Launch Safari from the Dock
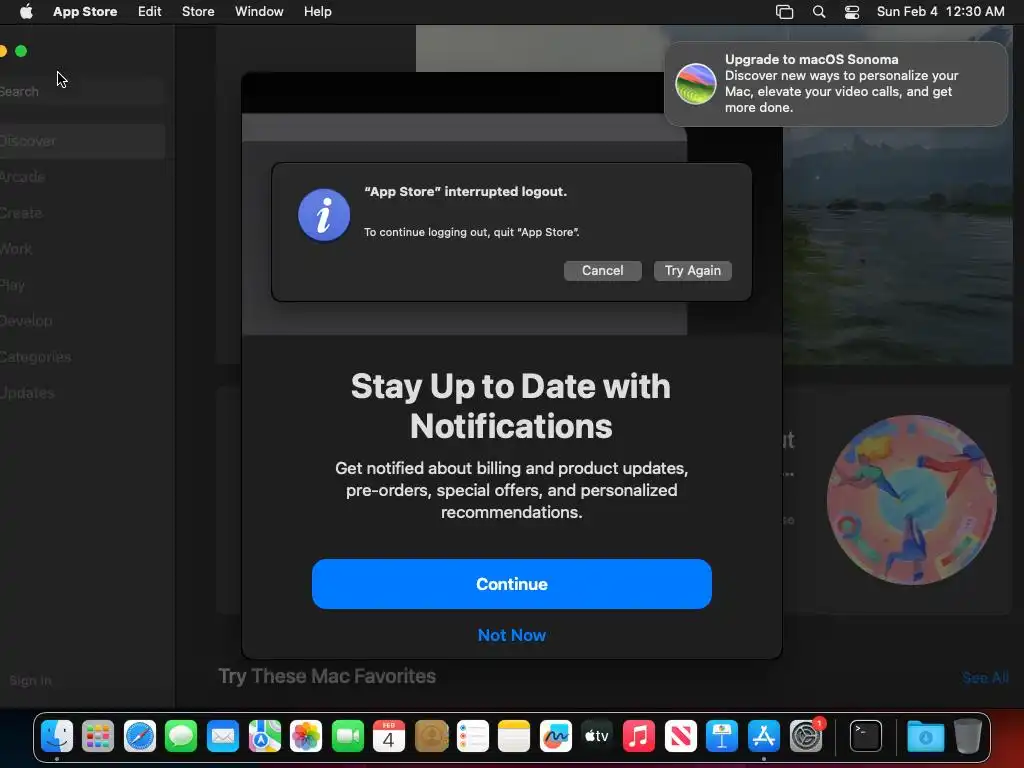The width and height of the screenshot is (1024, 768). tap(140, 737)
